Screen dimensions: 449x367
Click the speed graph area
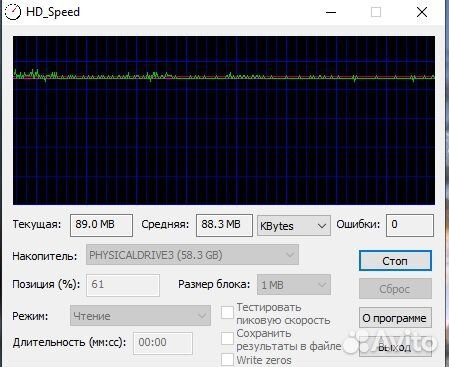pos(224,120)
